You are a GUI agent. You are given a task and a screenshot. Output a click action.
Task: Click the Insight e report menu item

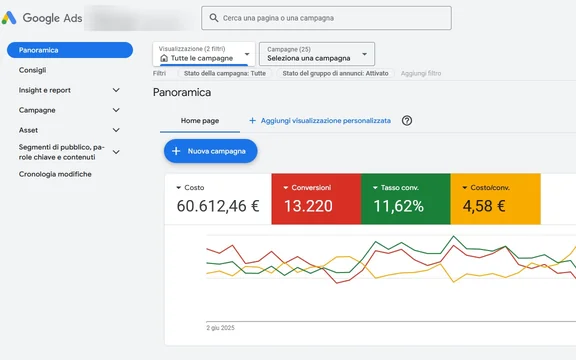tap(44, 90)
